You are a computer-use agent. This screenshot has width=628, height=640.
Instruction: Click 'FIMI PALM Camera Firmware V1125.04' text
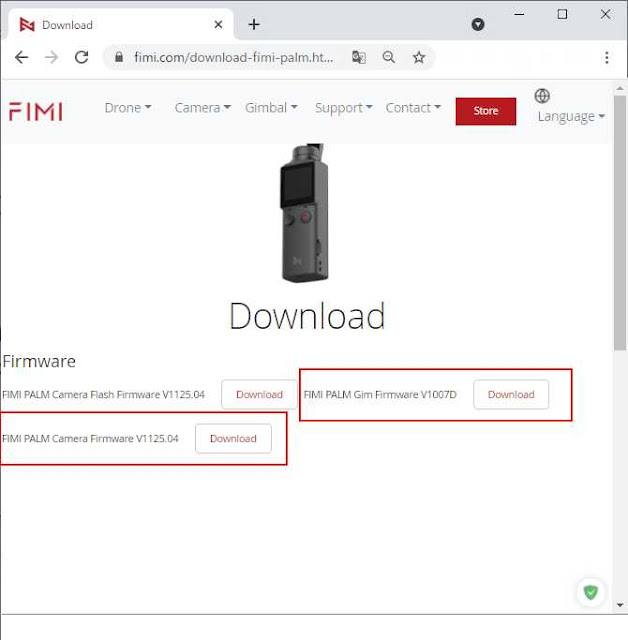point(90,439)
